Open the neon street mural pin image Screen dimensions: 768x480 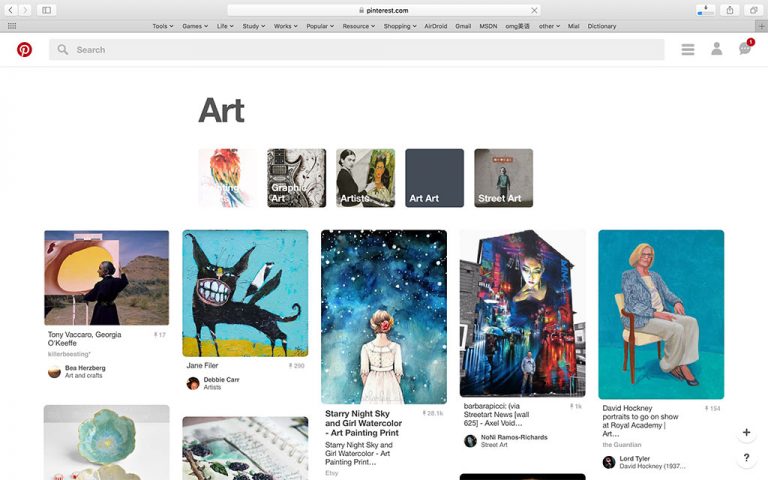pos(523,313)
